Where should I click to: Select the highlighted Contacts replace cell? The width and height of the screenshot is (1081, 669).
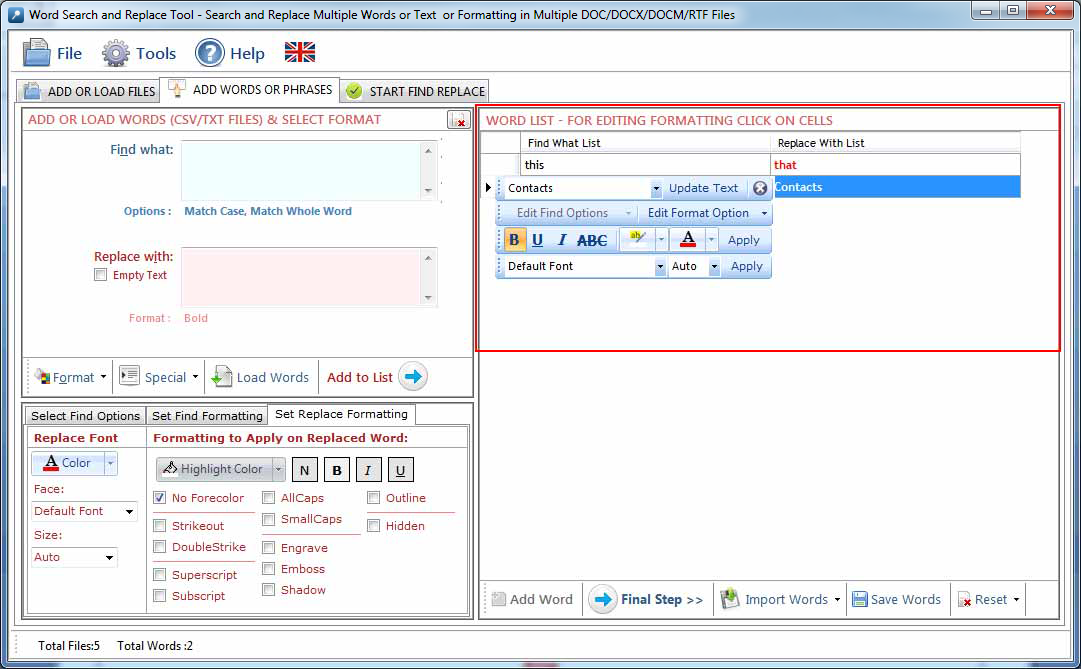pos(897,187)
